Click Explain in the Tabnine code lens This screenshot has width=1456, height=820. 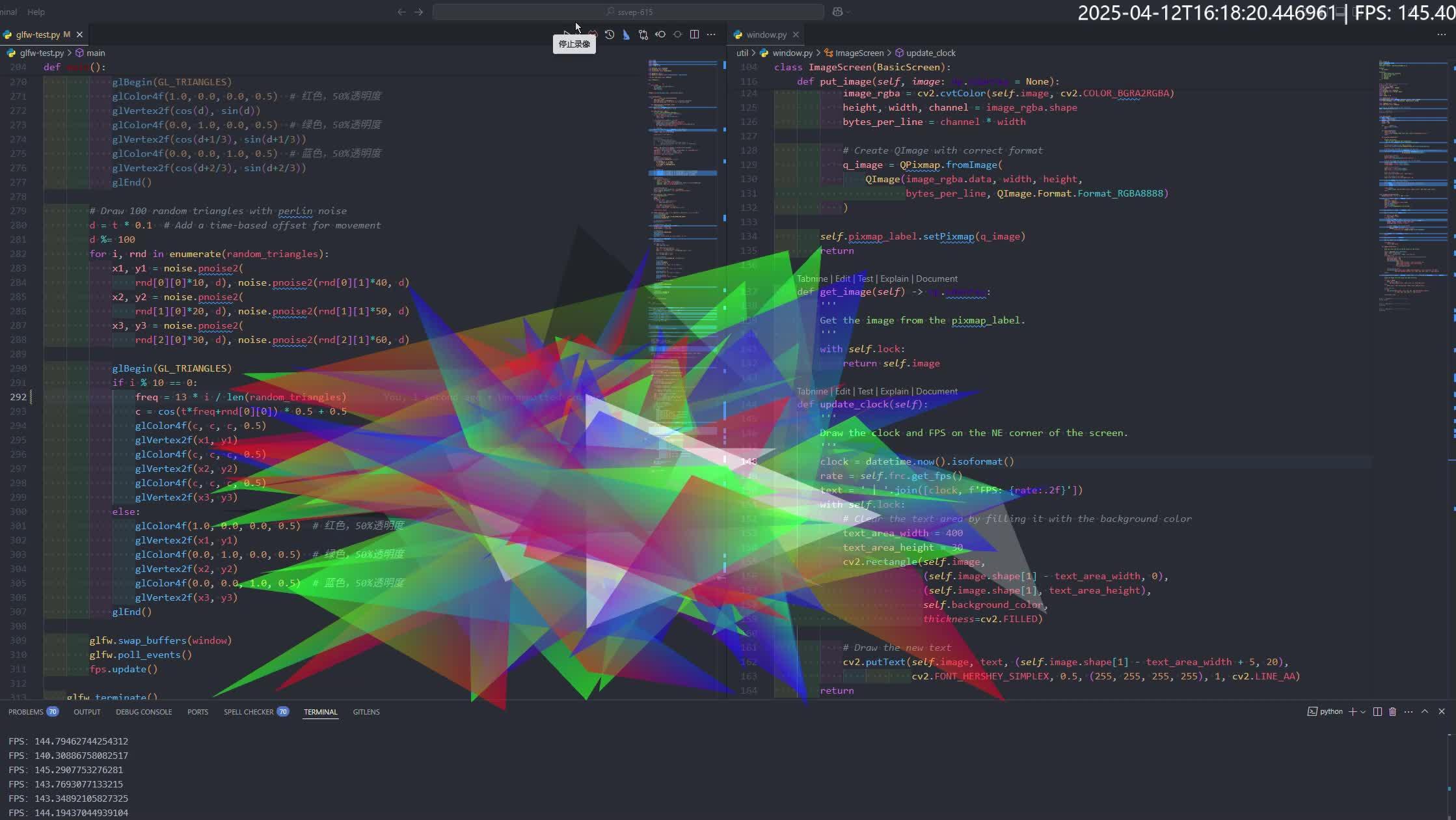(894, 279)
